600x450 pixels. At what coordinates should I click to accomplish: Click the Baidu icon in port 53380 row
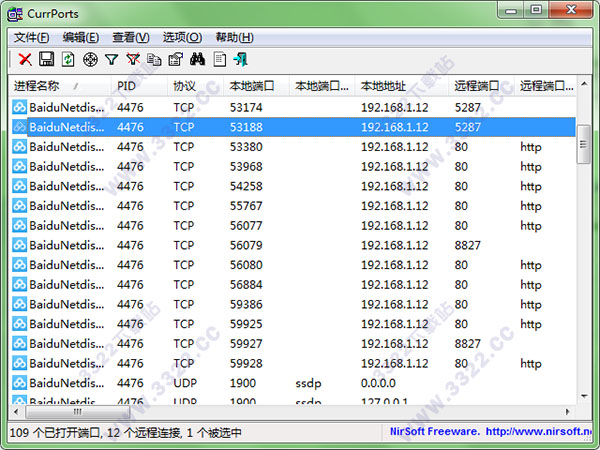[x=19, y=147]
